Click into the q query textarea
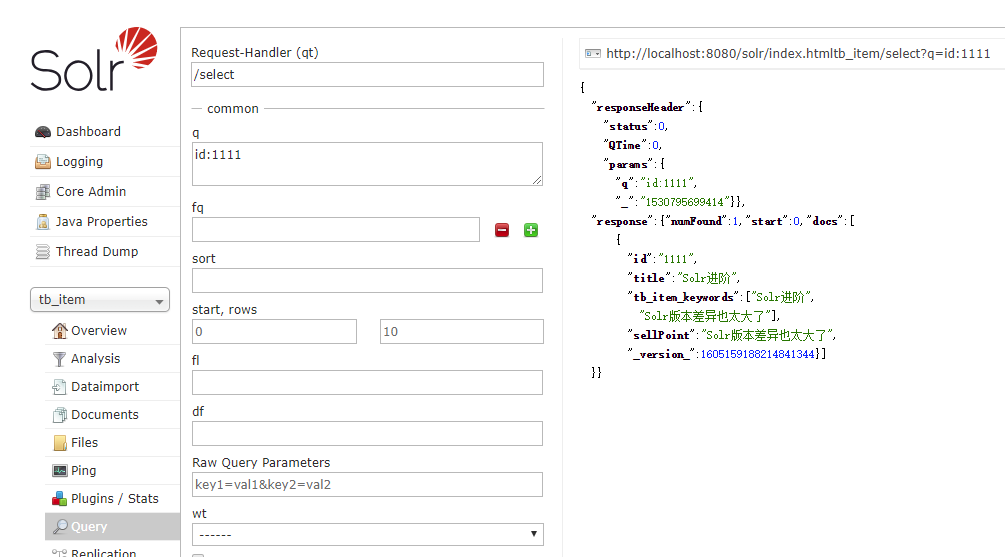 pyautogui.click(x=367, y=164)
